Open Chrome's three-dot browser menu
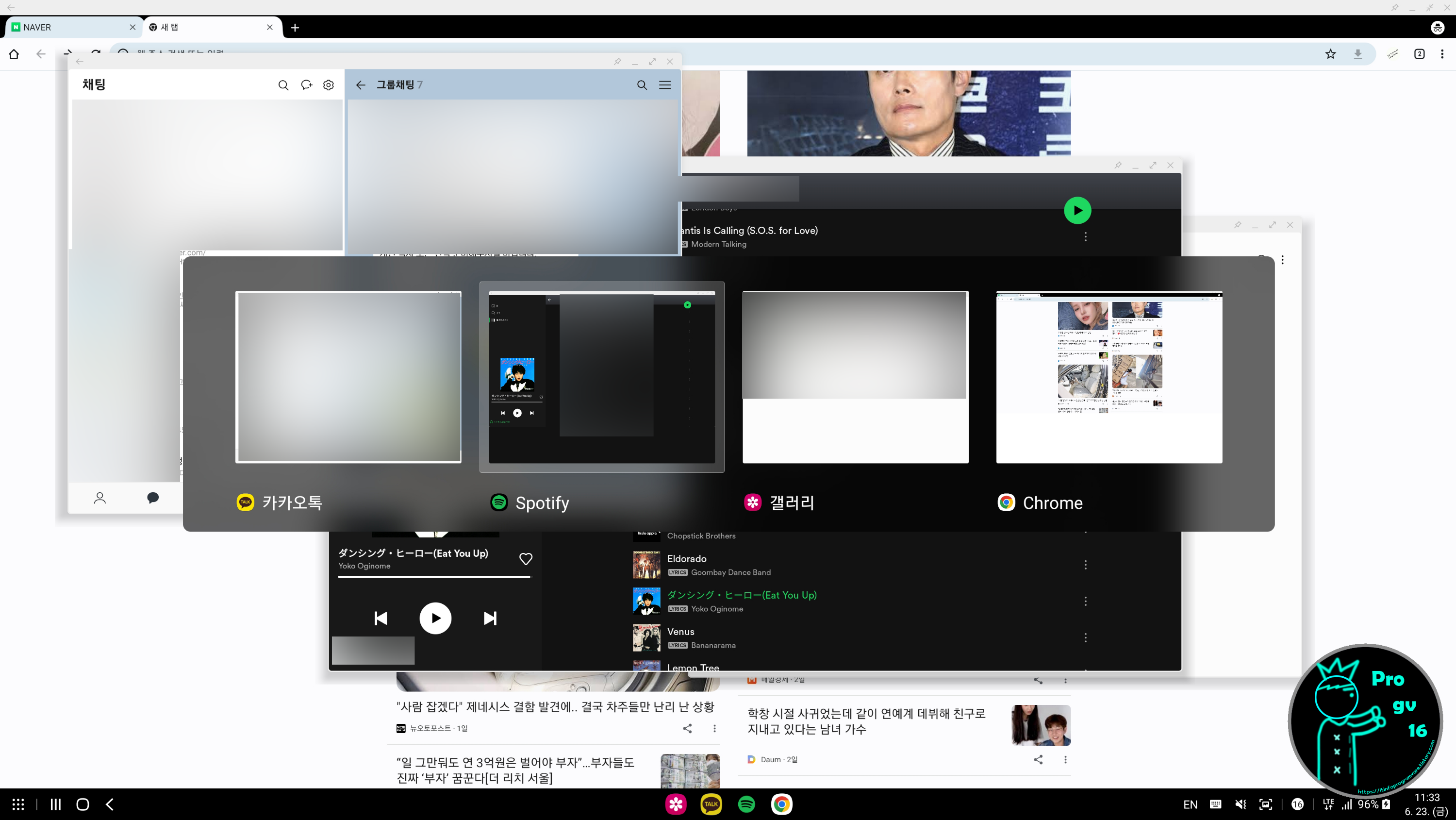This screenshot has height=820, width=1456. tap(1442, 54)
